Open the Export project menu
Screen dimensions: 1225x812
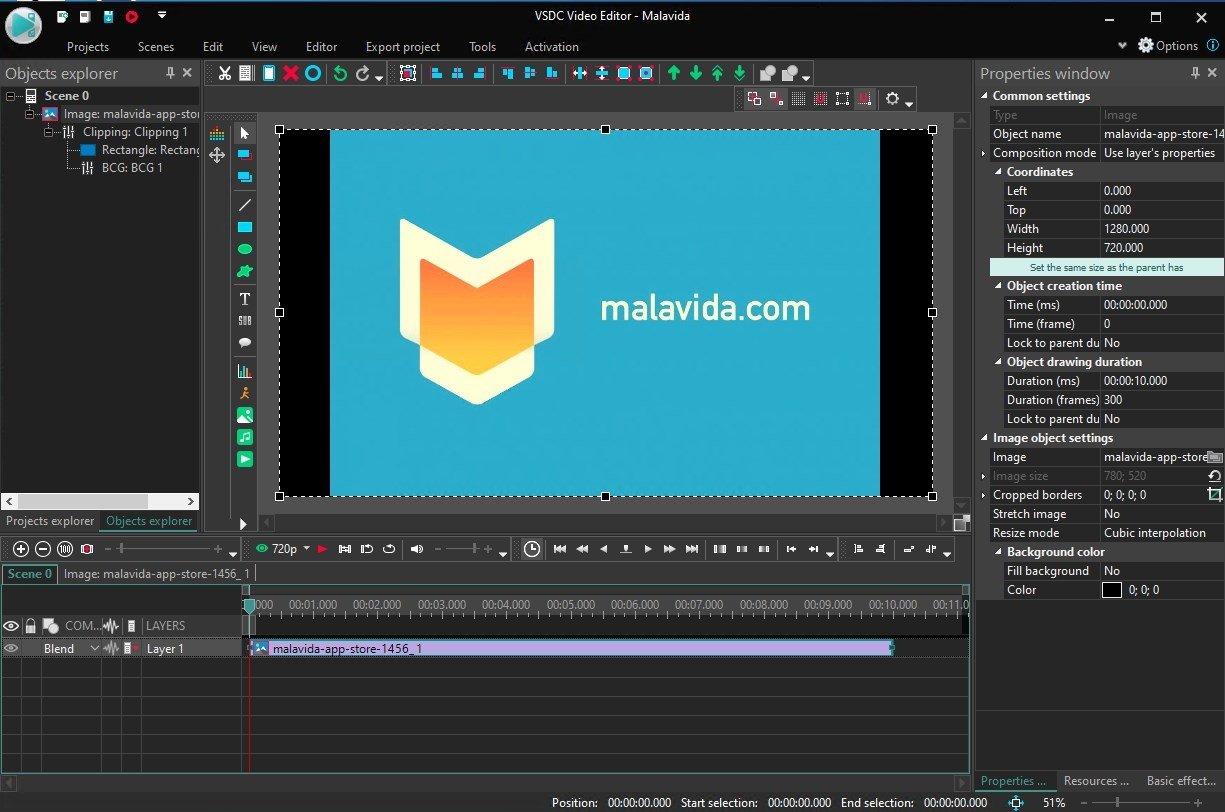click(403, 47)
